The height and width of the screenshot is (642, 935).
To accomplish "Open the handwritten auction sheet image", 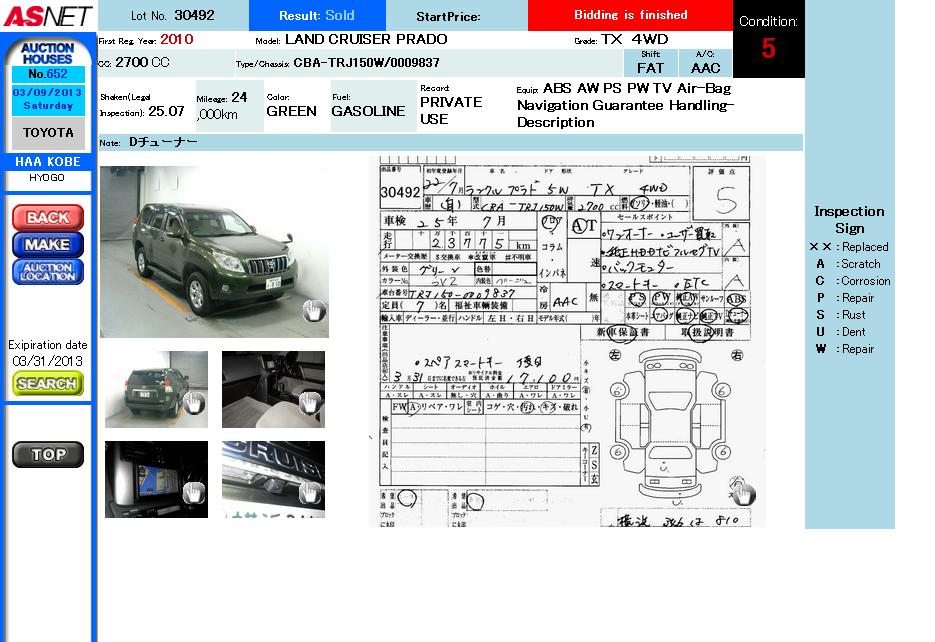I will pos(567,340).
